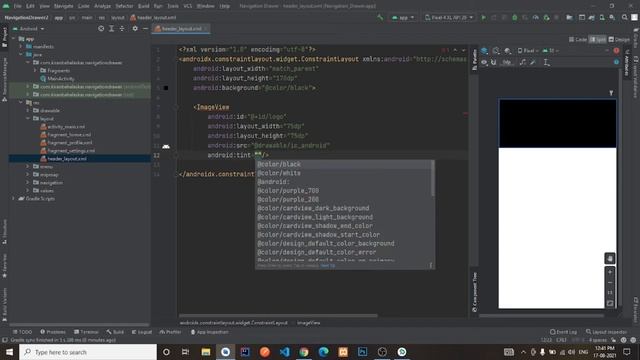Select header_layout.xml editor tab
The height and width of the screenshot is (360, 640).
(x=181, y=29)
